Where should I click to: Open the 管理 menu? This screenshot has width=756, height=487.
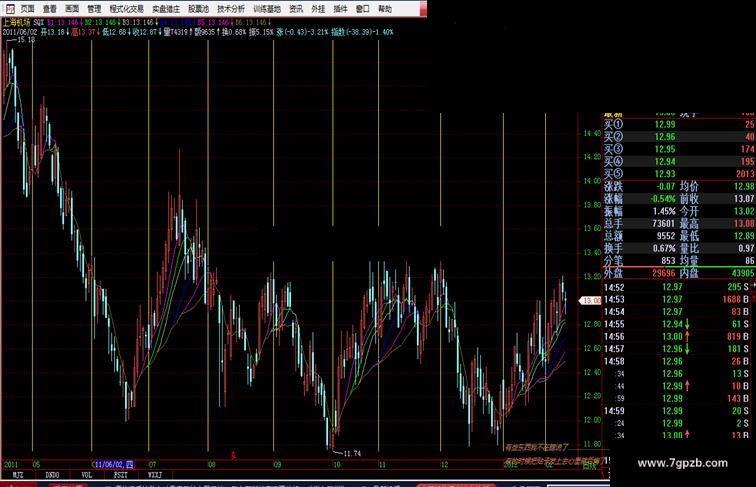coord(94,9)
